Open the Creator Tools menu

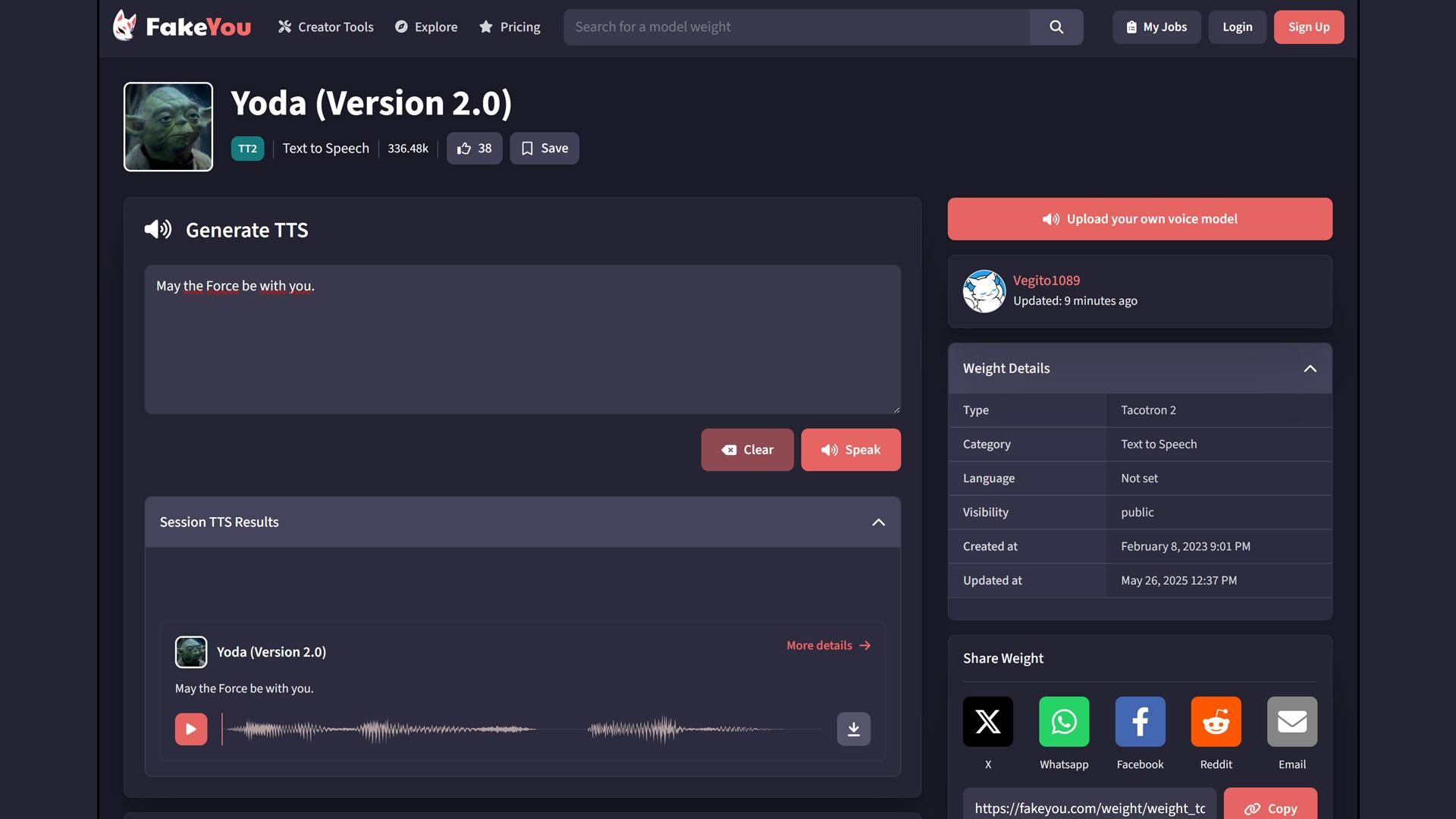(325, 27)
